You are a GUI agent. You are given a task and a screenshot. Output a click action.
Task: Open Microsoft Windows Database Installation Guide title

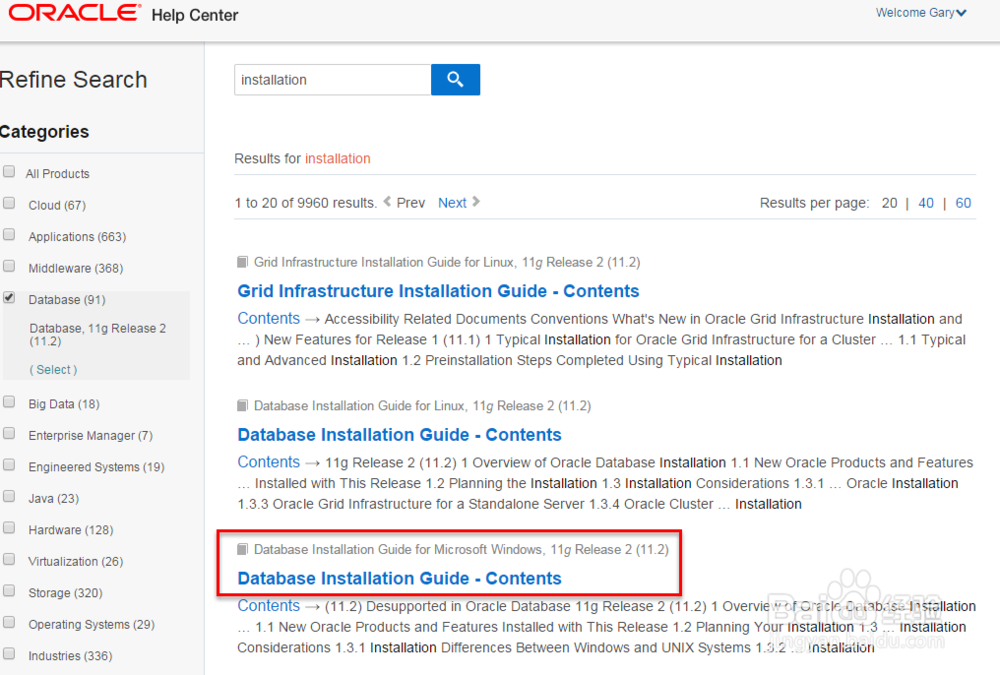(x=399, y=578)
